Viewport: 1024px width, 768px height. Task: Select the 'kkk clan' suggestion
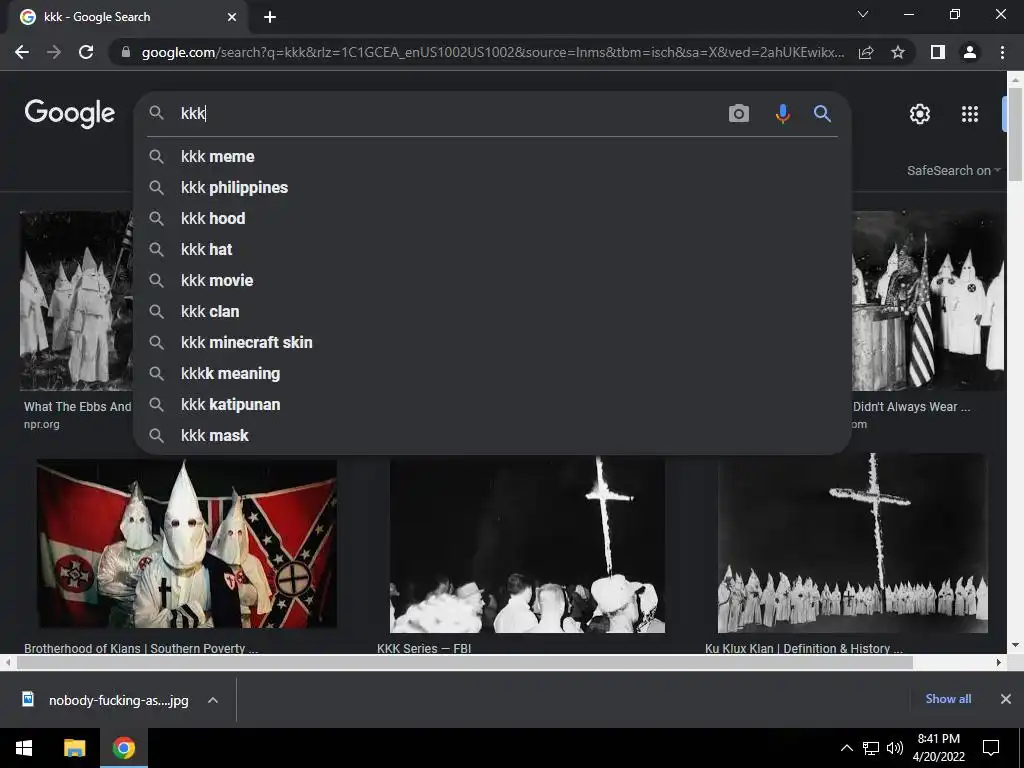(492, 312)
